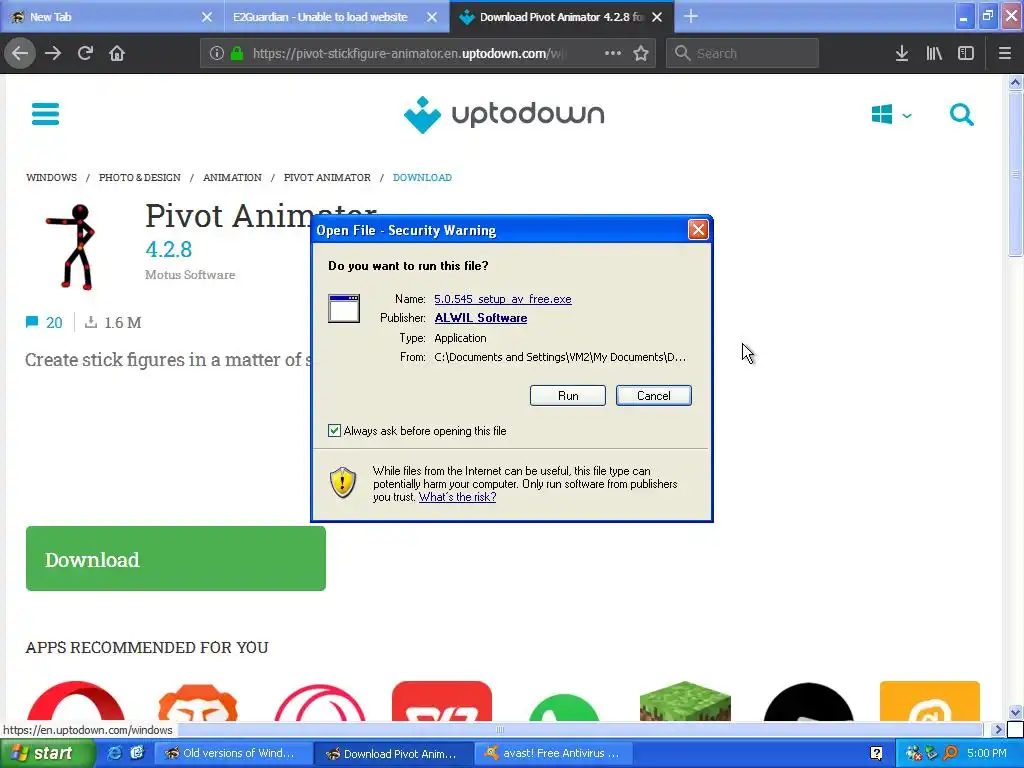Screen dimensions: 1024x768
Task: Open the Uptodown search magnifier
Action: tap(961, 114)
